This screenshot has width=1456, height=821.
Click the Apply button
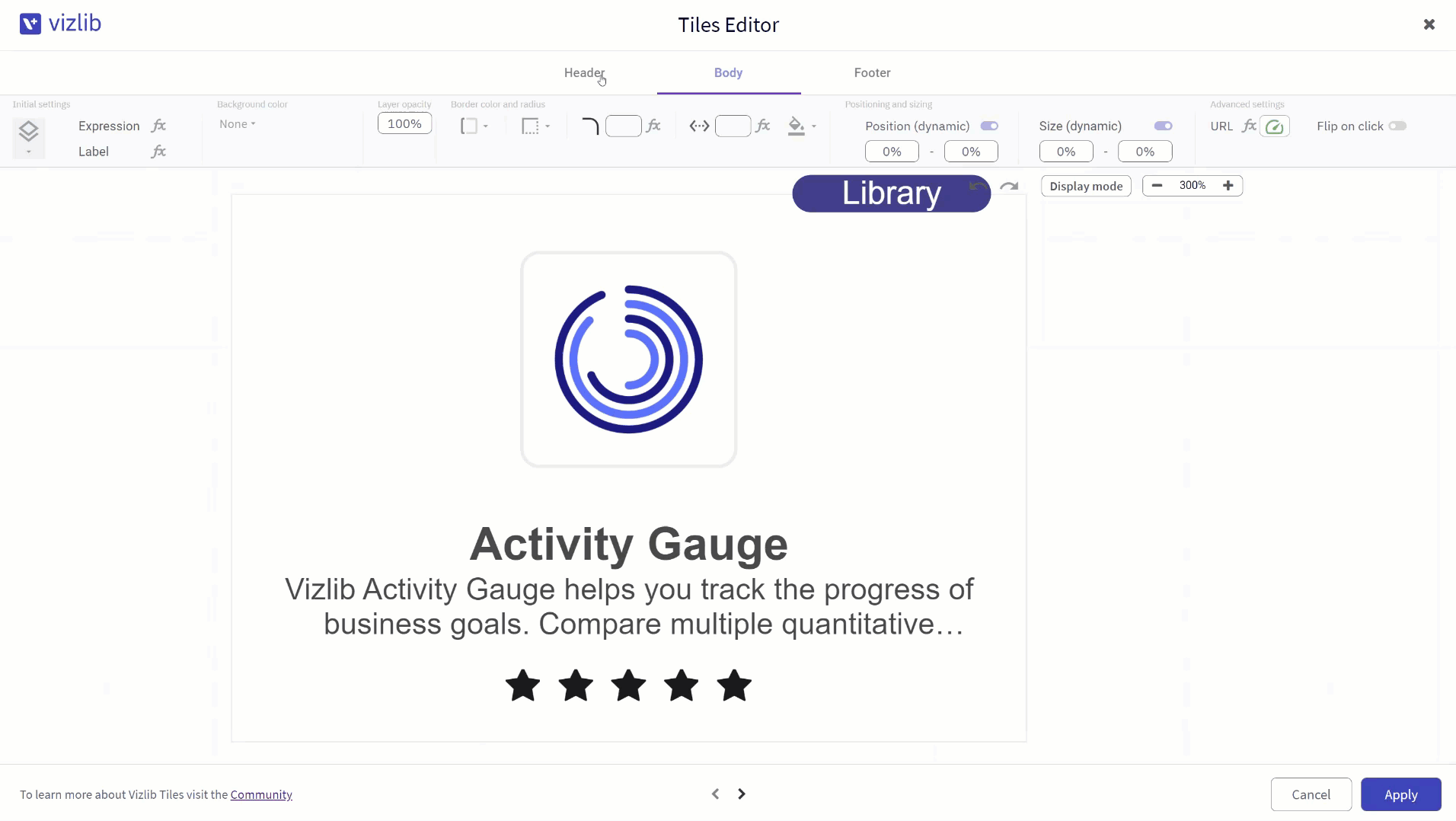point(1400,794)
